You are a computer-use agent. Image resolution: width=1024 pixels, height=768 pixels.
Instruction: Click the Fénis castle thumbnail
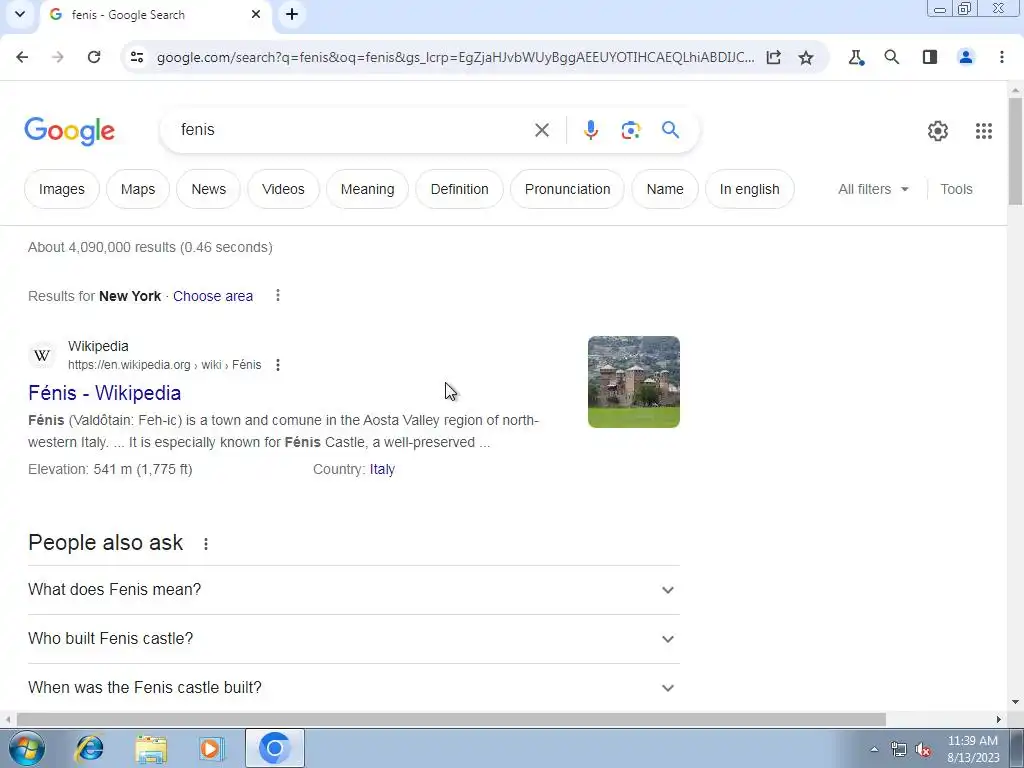coord(633,382)
